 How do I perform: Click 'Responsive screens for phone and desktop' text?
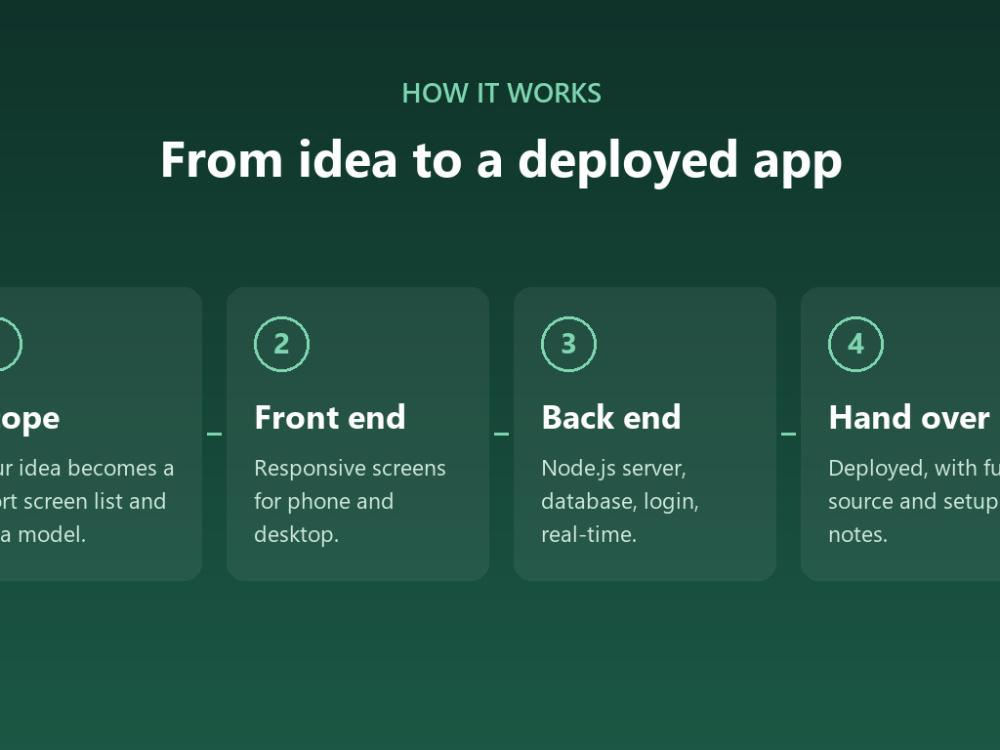pyautogui.click(x=349, y=501)
